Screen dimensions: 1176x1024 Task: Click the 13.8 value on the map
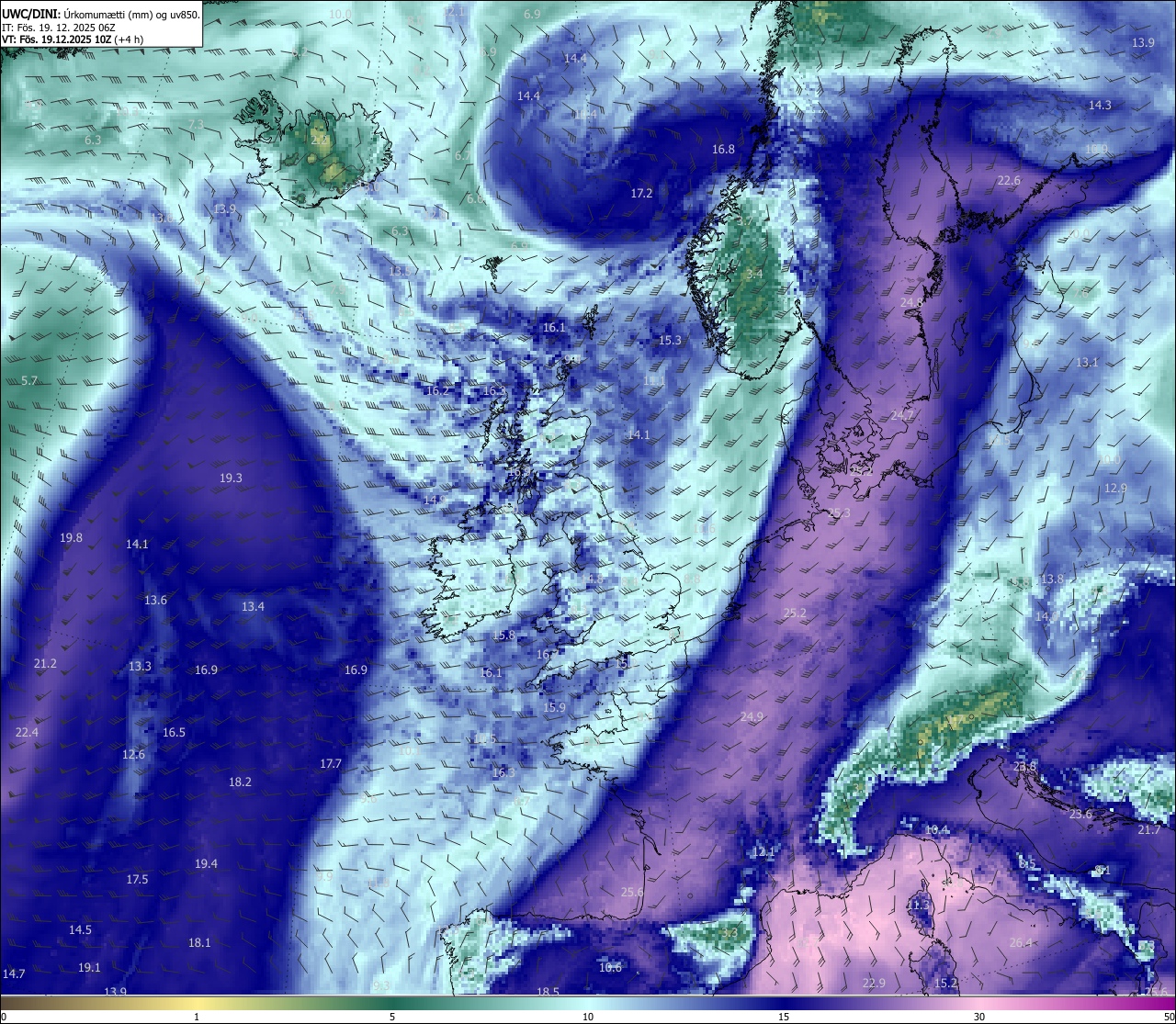(1052, 579)
